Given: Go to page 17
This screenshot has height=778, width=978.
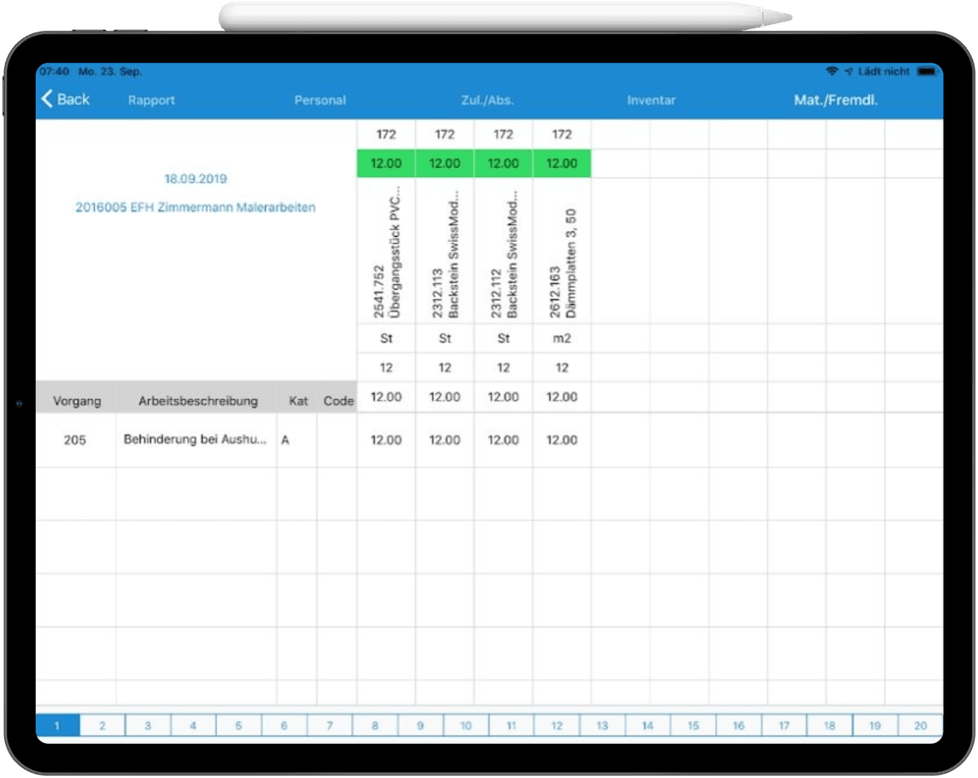Looking at the screenshot, I should [x=784, y=726].
